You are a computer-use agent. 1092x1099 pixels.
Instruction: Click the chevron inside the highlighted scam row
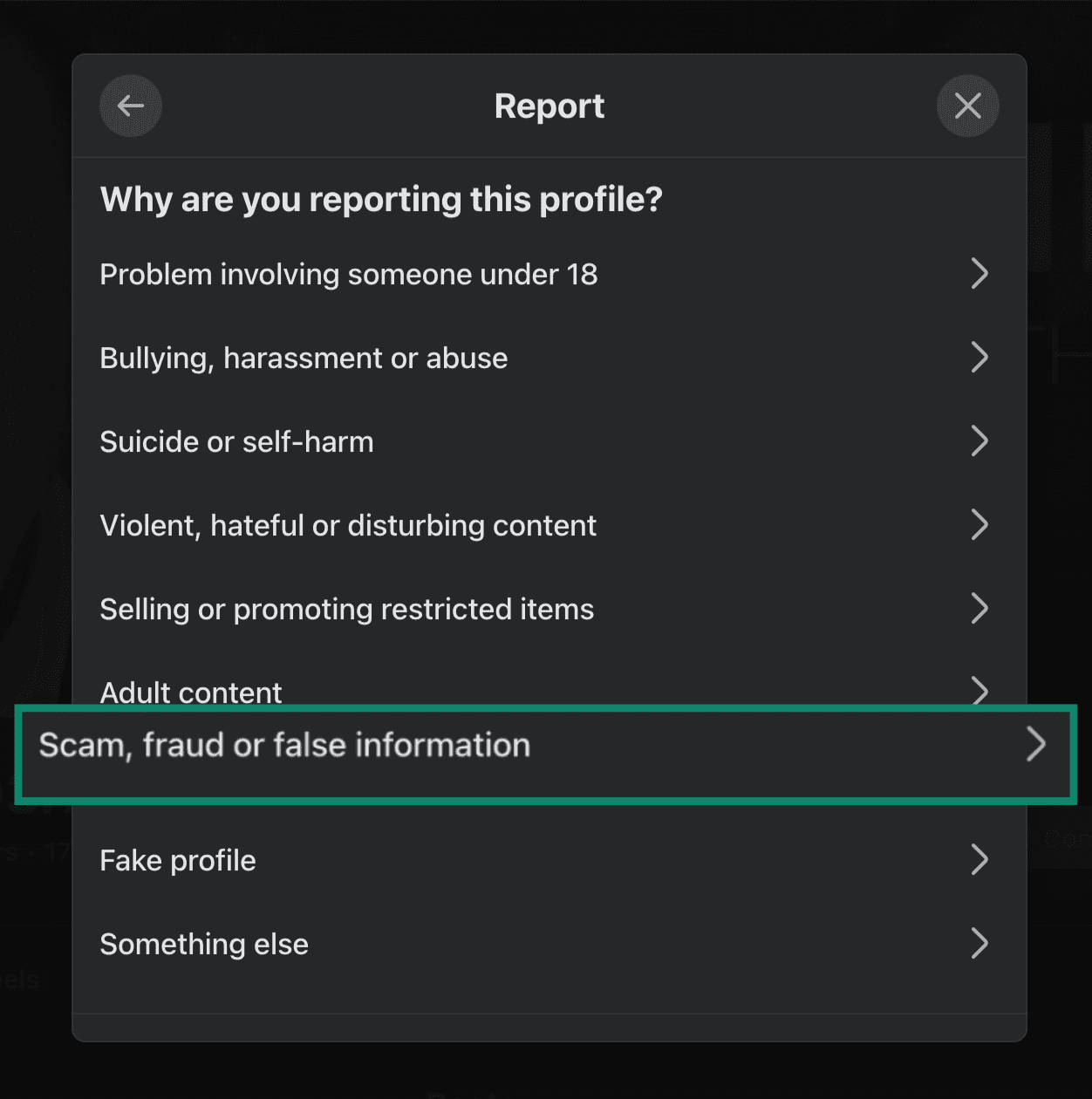point(1036,745)
